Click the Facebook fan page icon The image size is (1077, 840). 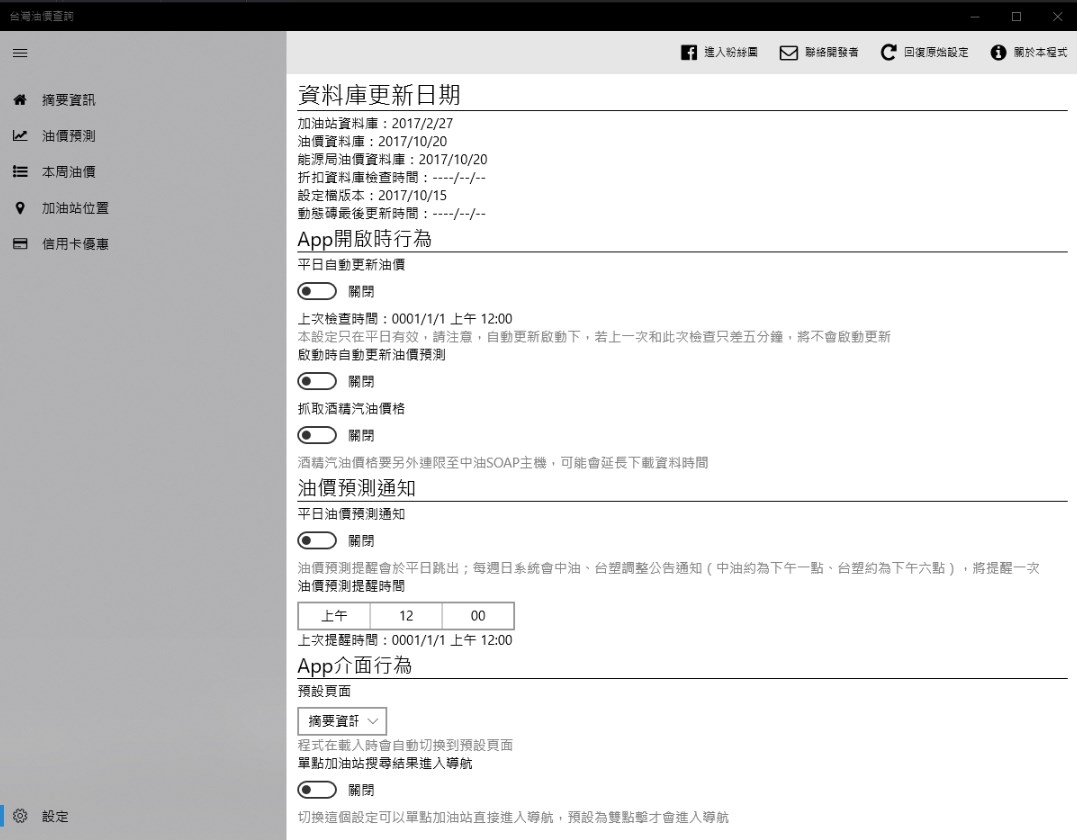point(687,52)
